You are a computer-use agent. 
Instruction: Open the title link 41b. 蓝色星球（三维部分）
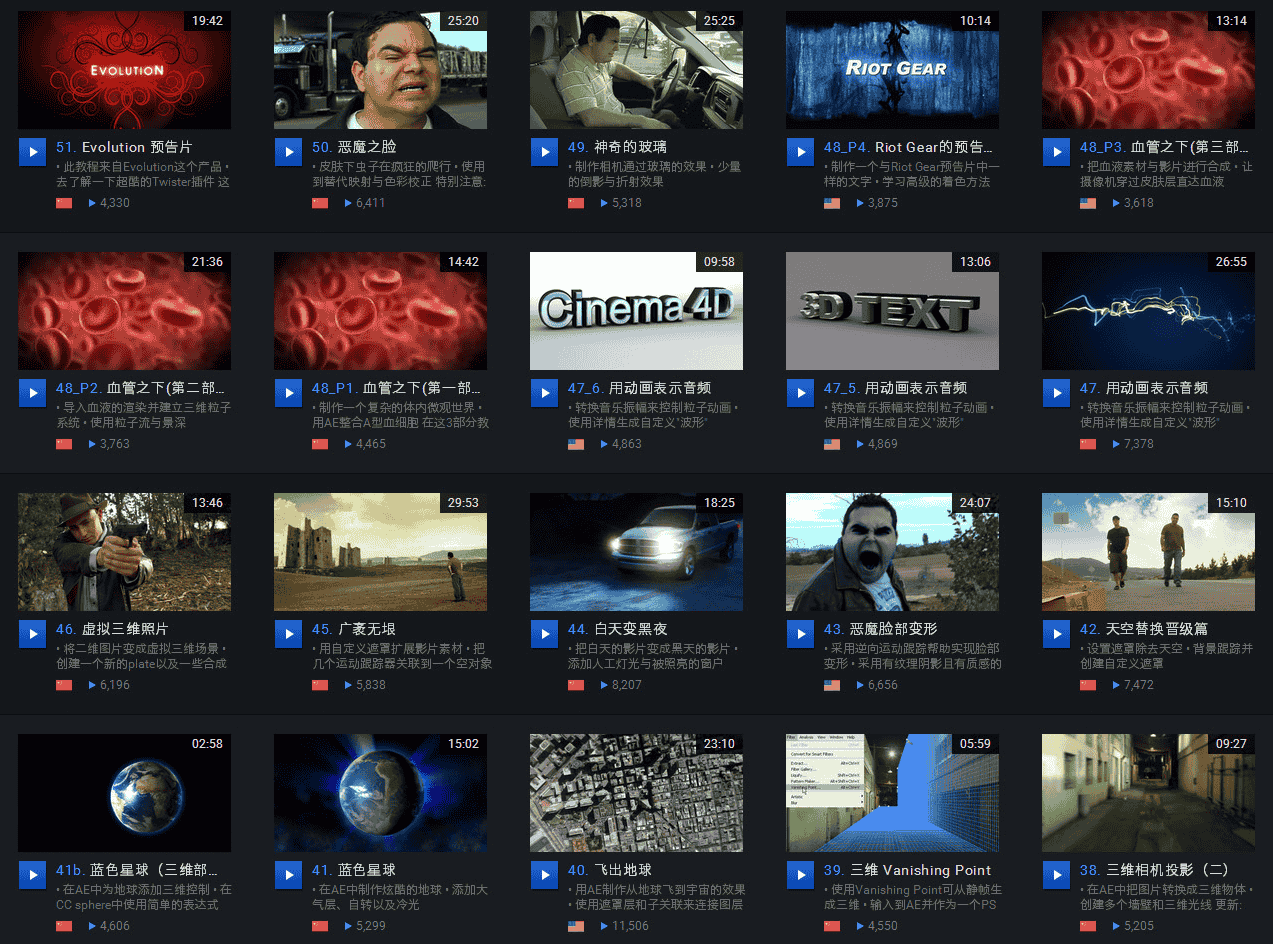tap(136, 870)
